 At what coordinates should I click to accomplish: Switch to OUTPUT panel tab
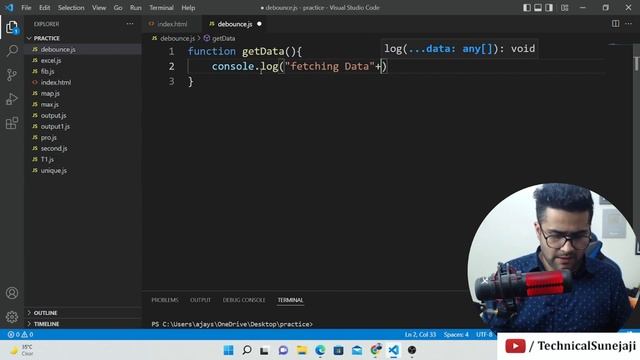[x=200, y=300]
